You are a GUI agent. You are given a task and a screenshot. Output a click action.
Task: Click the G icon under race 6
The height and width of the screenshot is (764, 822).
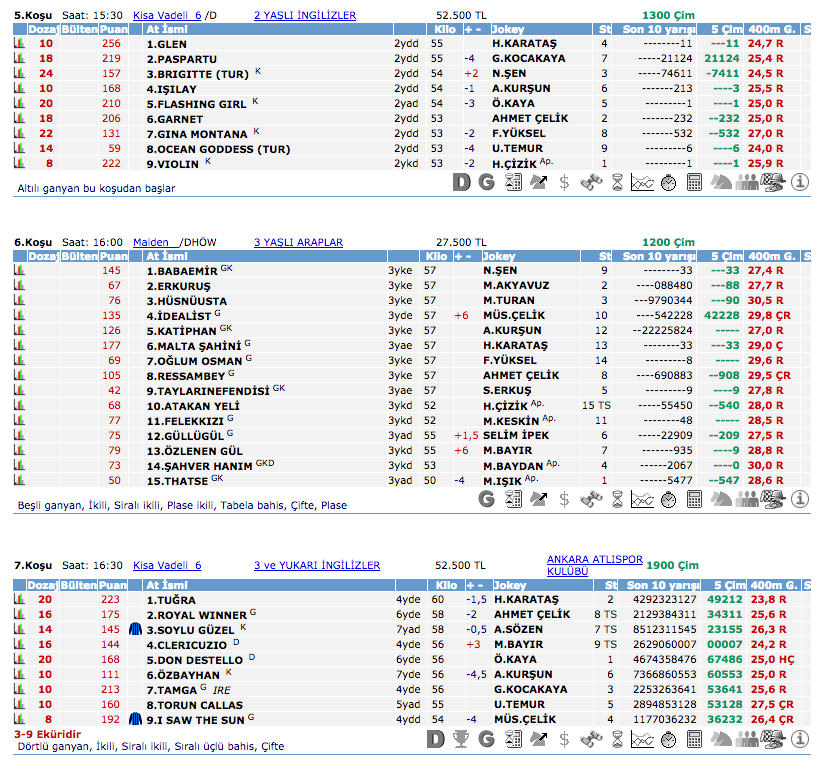(487, 499)
